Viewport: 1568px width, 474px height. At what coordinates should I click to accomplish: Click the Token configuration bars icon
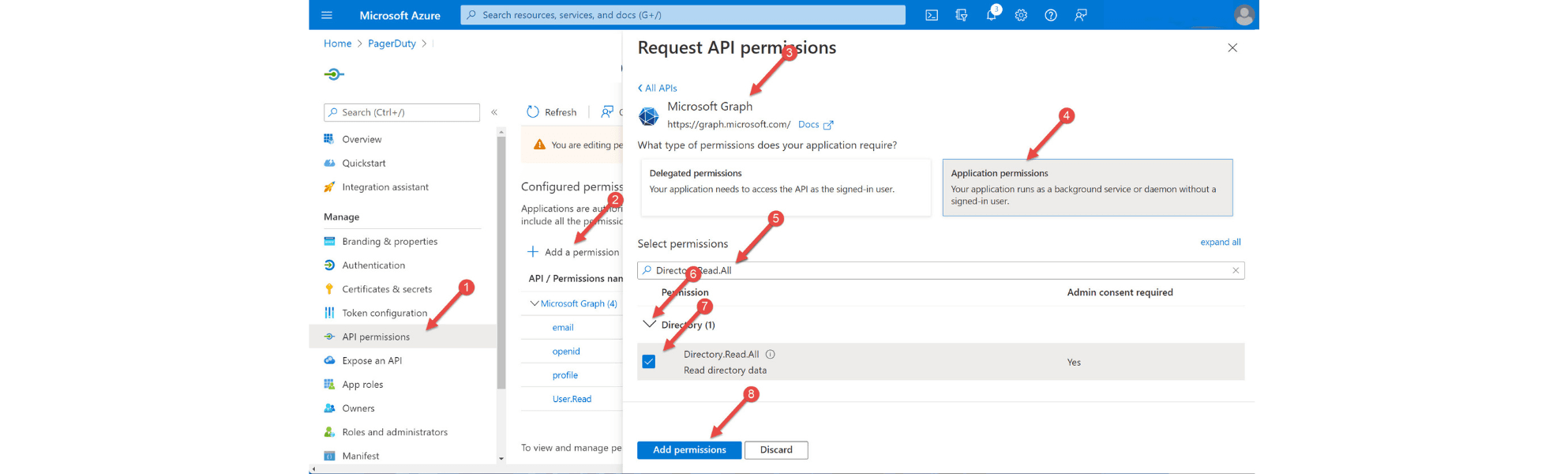(x=329, y=313)
